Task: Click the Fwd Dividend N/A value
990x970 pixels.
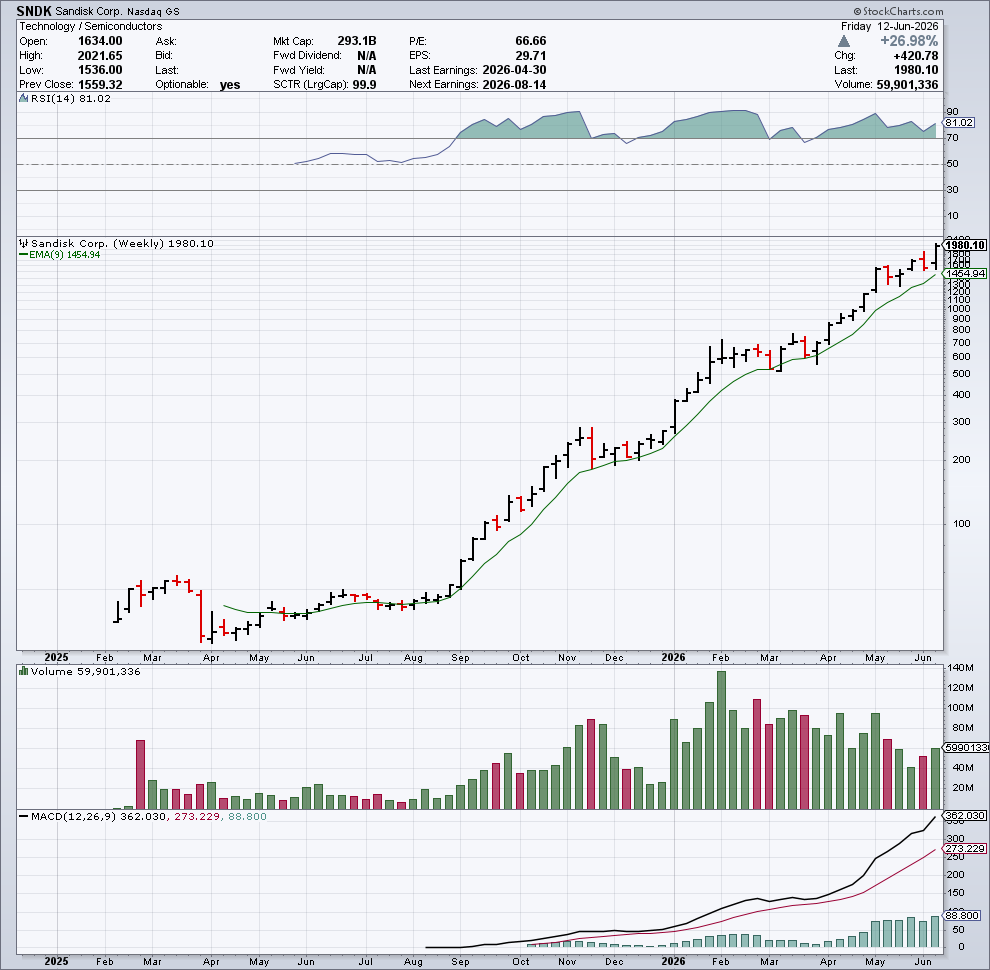Action: [x=366, y=56]
